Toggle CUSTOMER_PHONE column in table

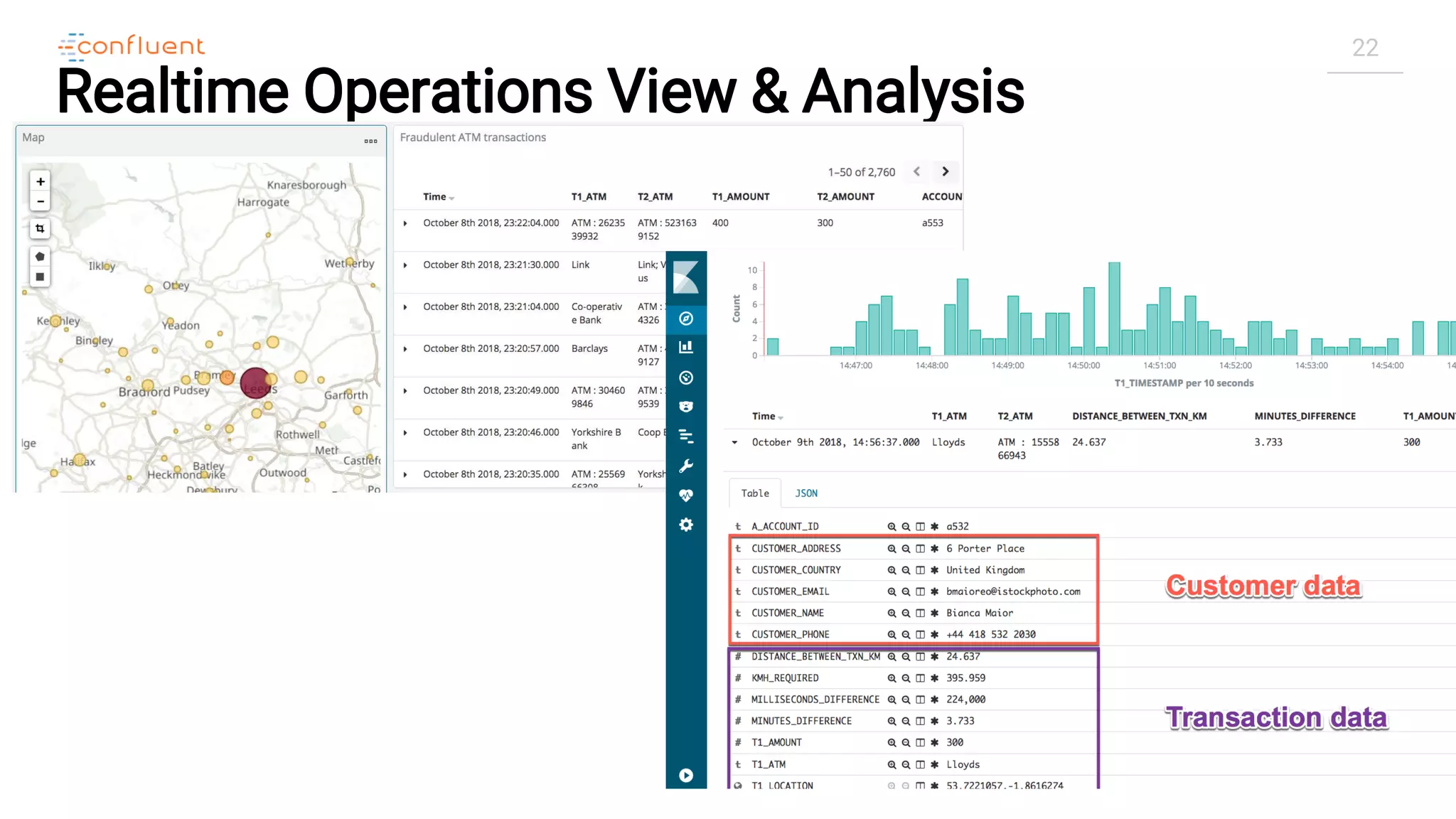[x=920, y=634]
